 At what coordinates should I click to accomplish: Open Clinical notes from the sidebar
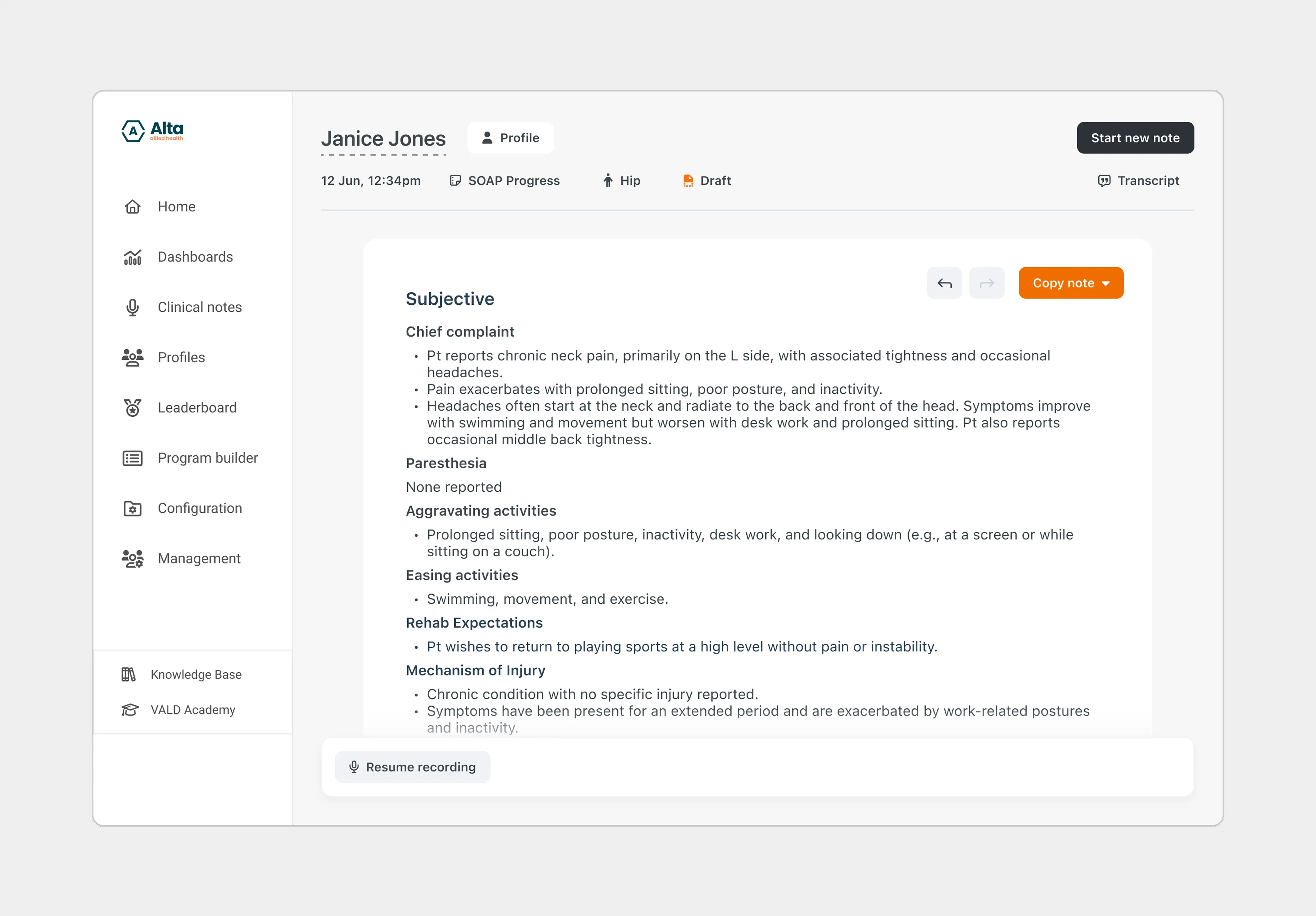coord(199,307)
